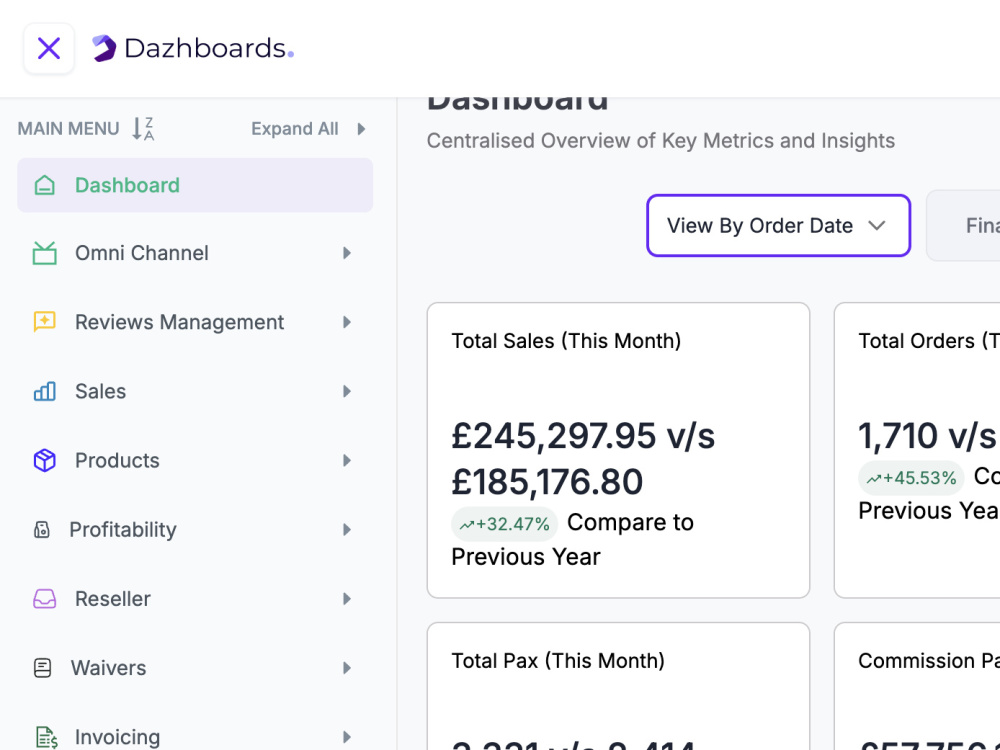This screenshot has width=1000, height=750.
Task: Close the sidebar with the X icon
Action: (49, 48)
